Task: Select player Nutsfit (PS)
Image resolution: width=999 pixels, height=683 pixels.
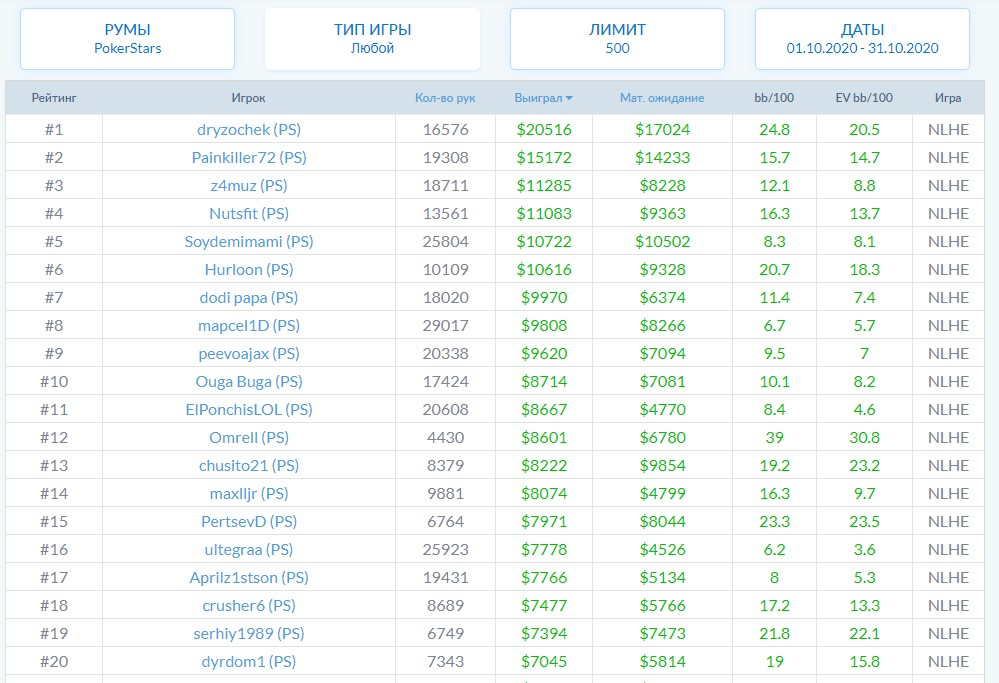Action: point(248,214)
